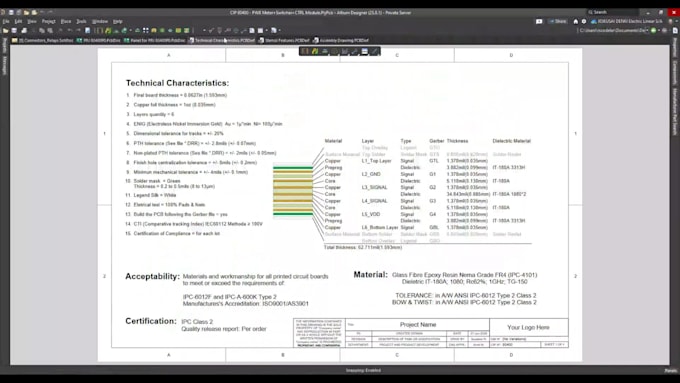Image resolution: width=680 pixels, height=383 pixels.
Task: Switch to Connectors_Relays Switches document tab
Action: [x=42, y=40]
